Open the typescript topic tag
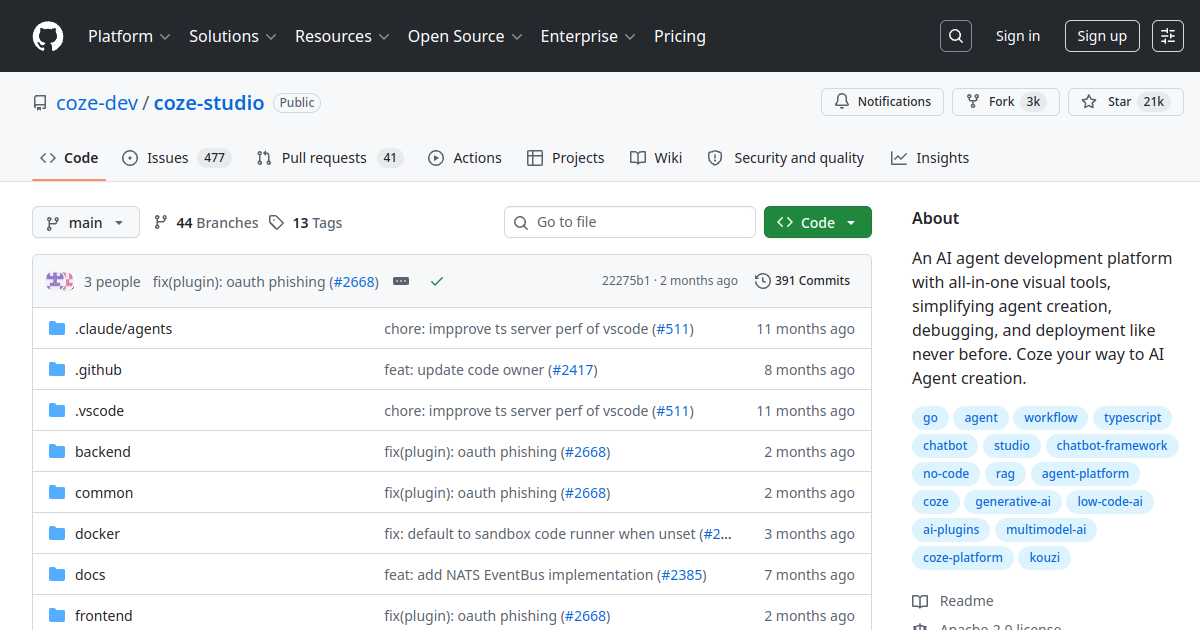1200x630 pixels. tap(1133, 418)
